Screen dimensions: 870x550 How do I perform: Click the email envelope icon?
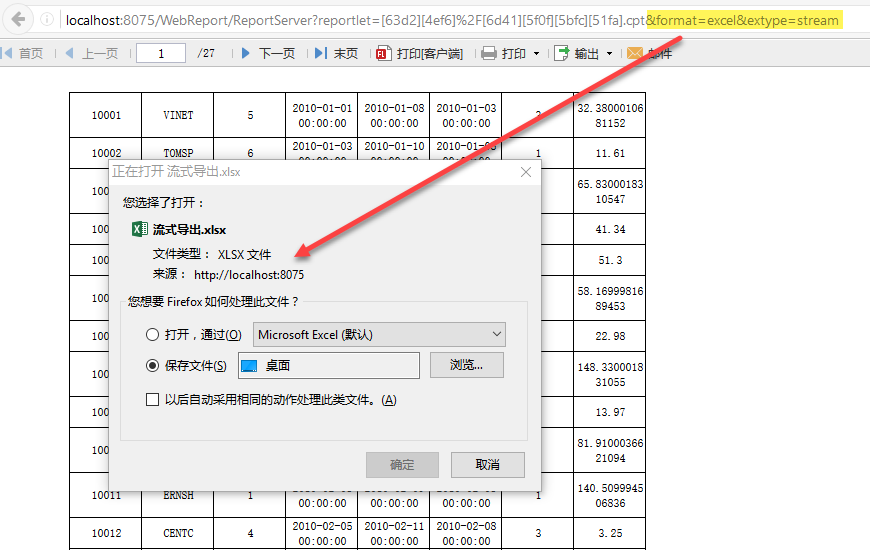634,53
